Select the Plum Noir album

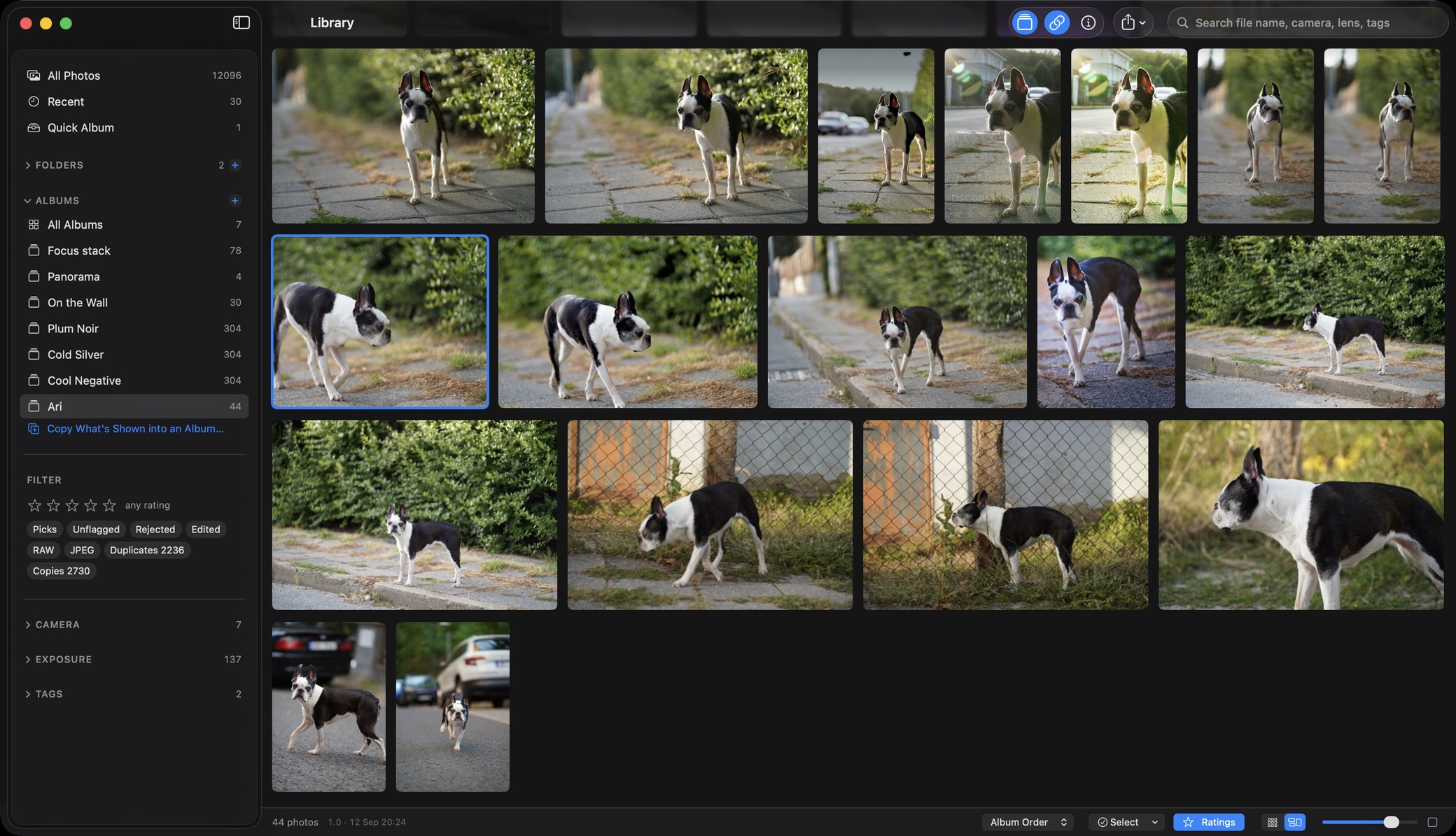(x=134, y=329)
